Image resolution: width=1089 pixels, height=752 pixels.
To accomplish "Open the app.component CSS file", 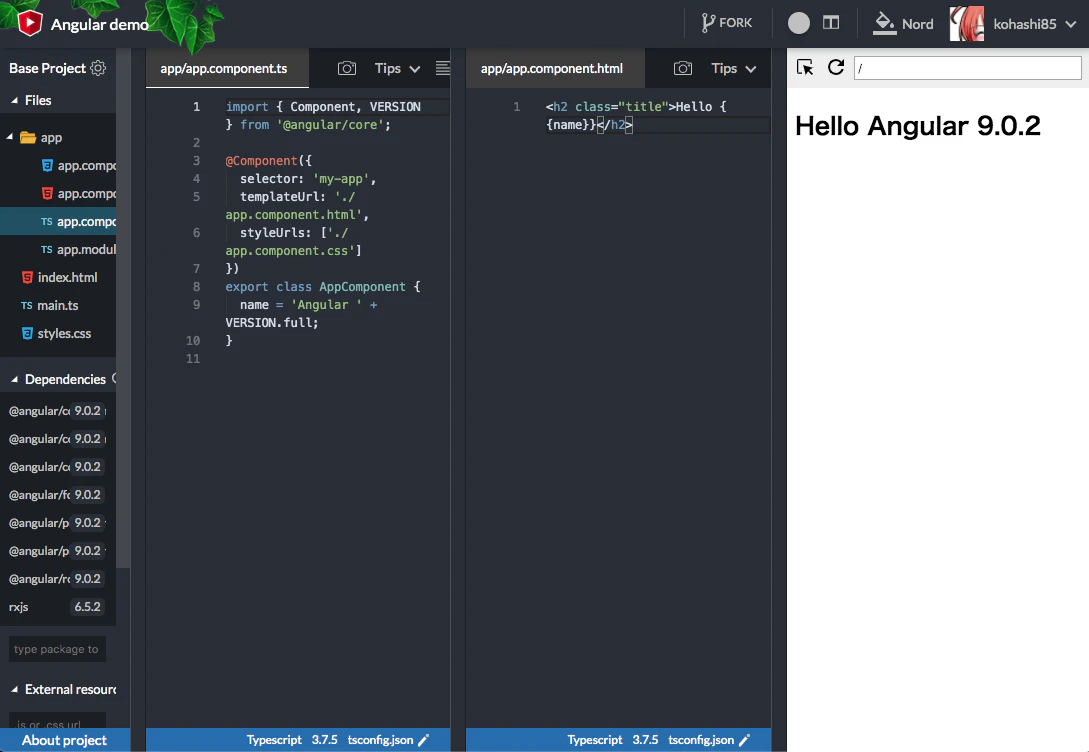I will (x=78, y=165).
